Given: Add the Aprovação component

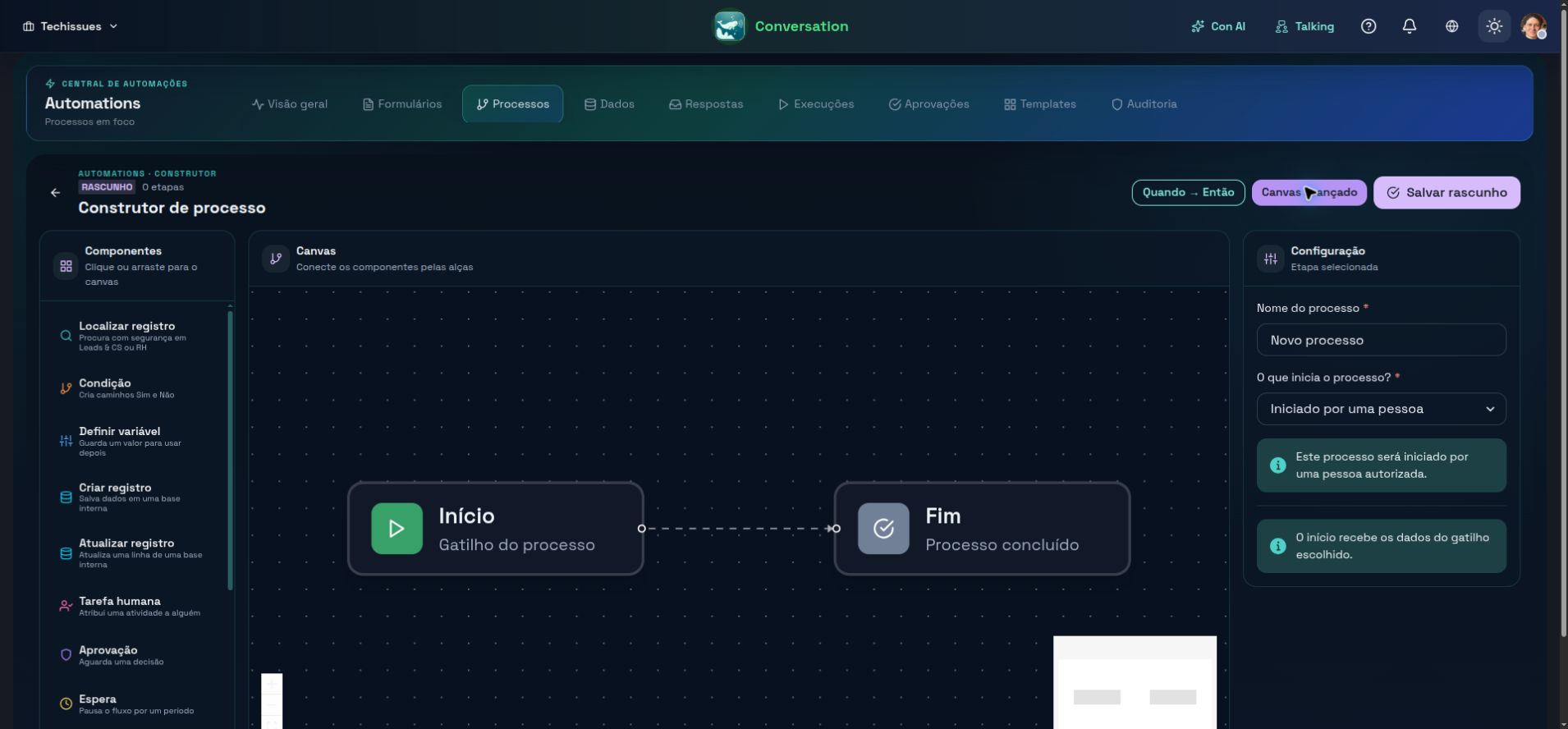Looking at the screenshot, I should 136,655.
